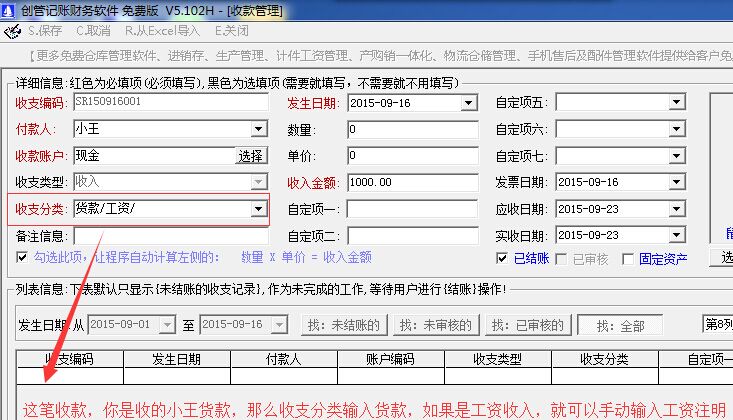The image size is (733, 420).
Task: Expand the 发生日期 date picker
Action: point(468,103)
